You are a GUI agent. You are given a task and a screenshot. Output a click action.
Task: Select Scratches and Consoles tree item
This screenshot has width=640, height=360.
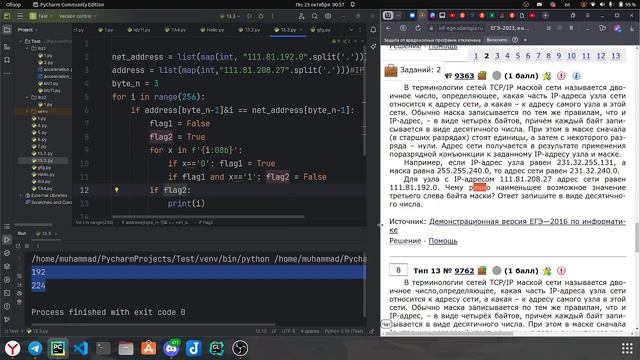tap(48, 202)
